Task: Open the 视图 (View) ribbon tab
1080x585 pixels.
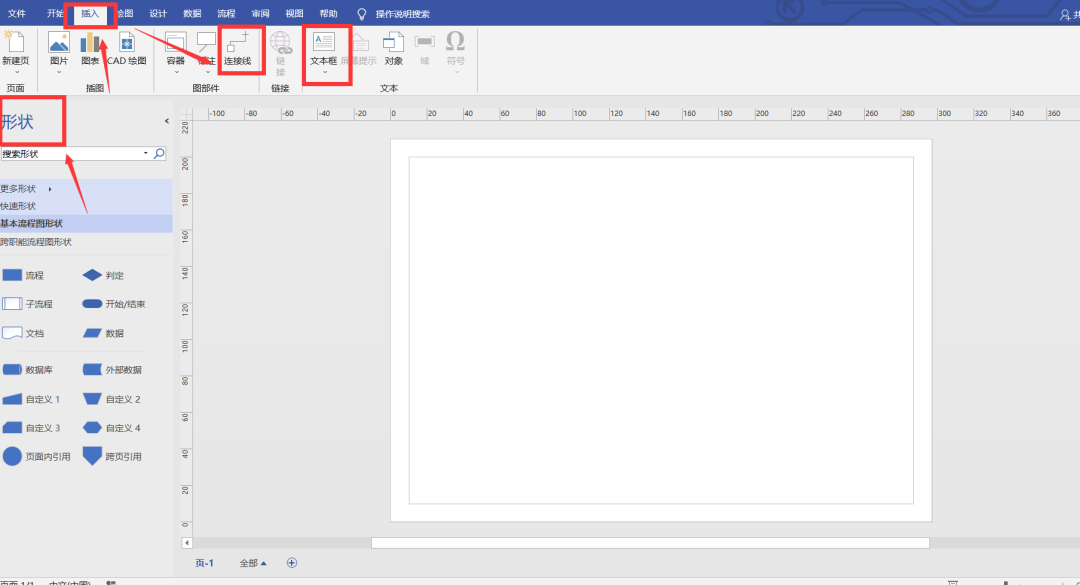Action: [294, 14]
